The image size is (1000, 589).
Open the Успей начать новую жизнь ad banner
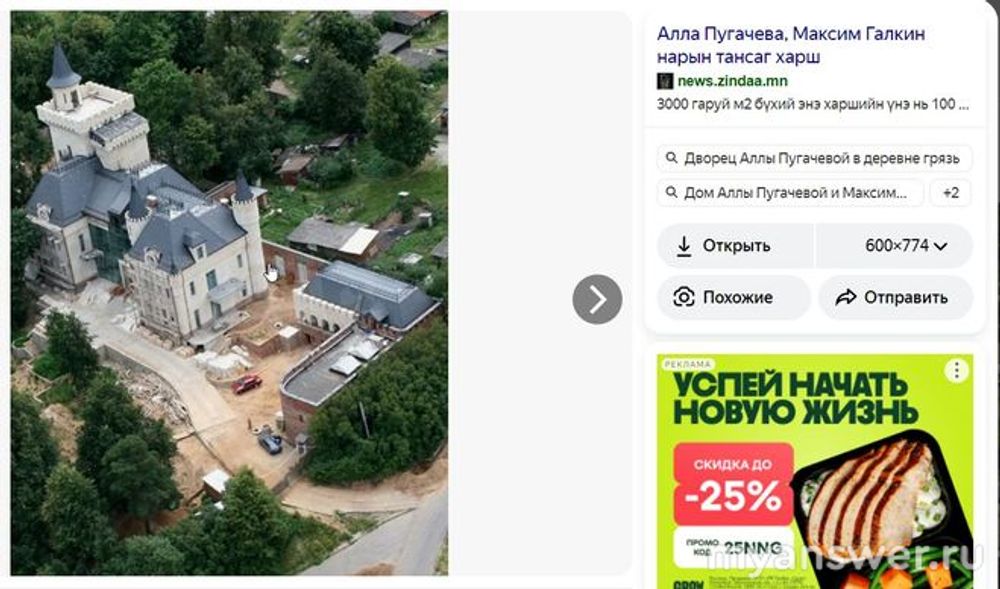pyautogui.click(x=815, y=471)
